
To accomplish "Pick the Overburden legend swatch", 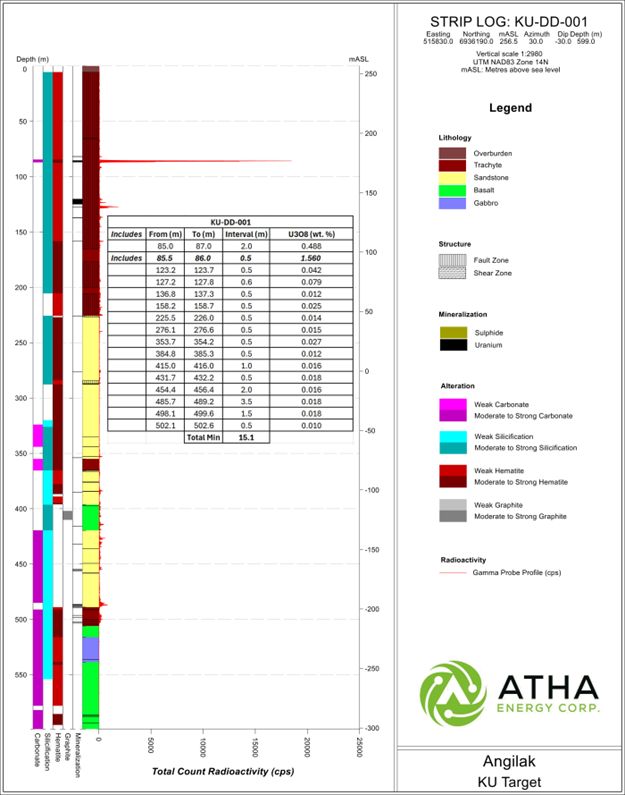I will pyautogui.click(x=452, y=152).
